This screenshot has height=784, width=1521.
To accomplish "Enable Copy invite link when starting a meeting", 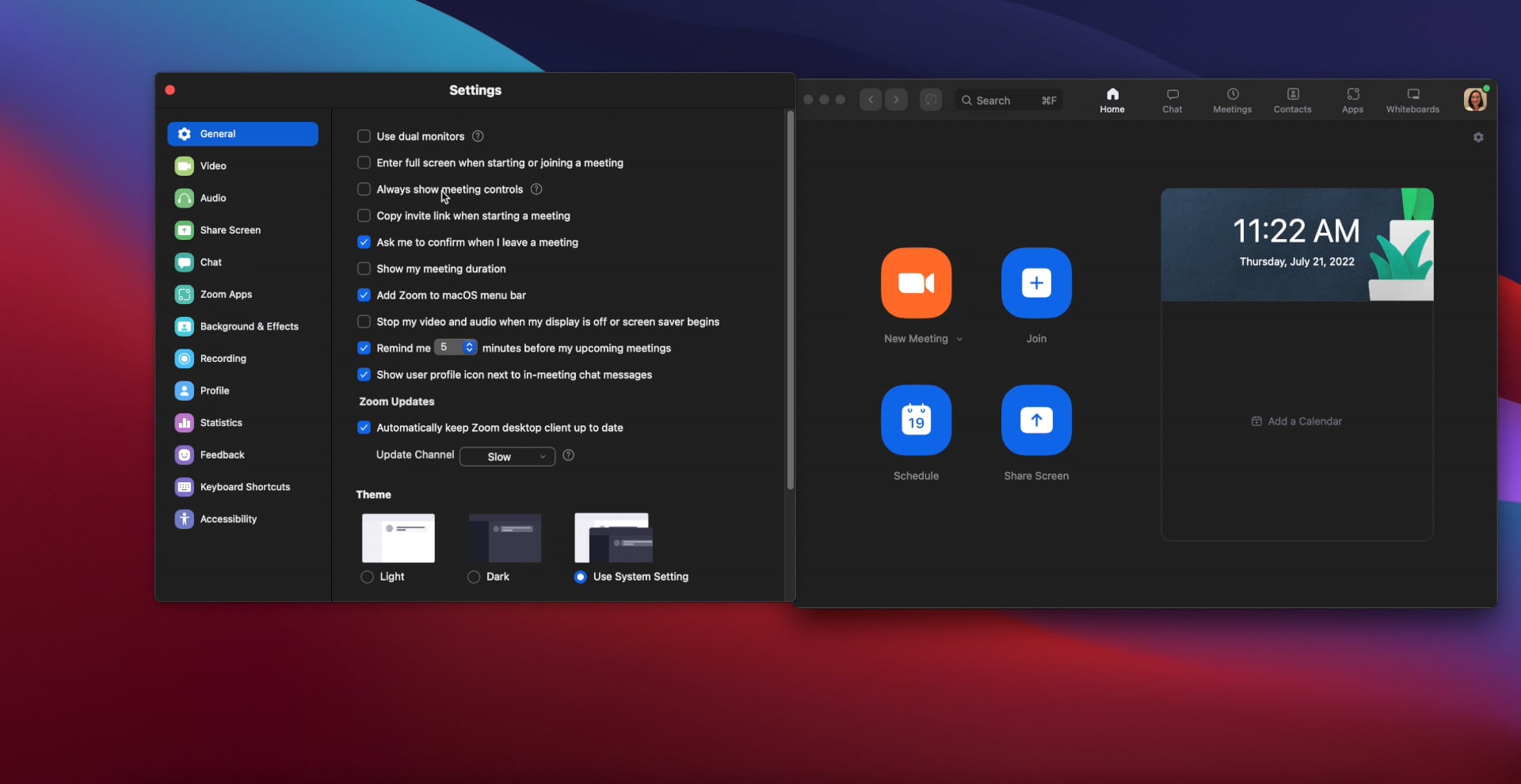I will (x=364, y=215).
